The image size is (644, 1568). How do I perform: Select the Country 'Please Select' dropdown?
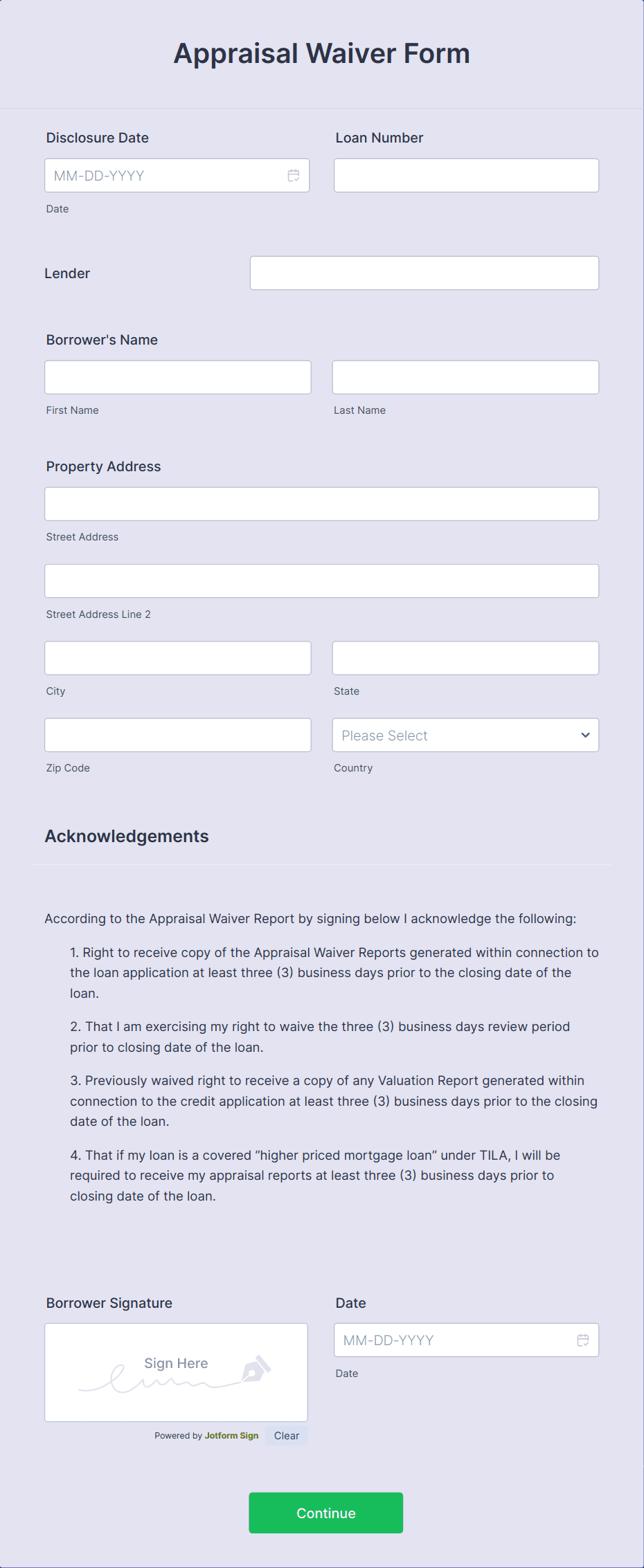click(x=465, y=735)
